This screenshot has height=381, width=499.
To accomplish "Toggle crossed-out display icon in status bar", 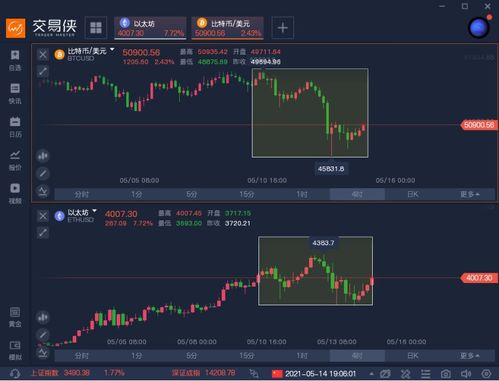I will pyautogui.click(x=385, y=374).
